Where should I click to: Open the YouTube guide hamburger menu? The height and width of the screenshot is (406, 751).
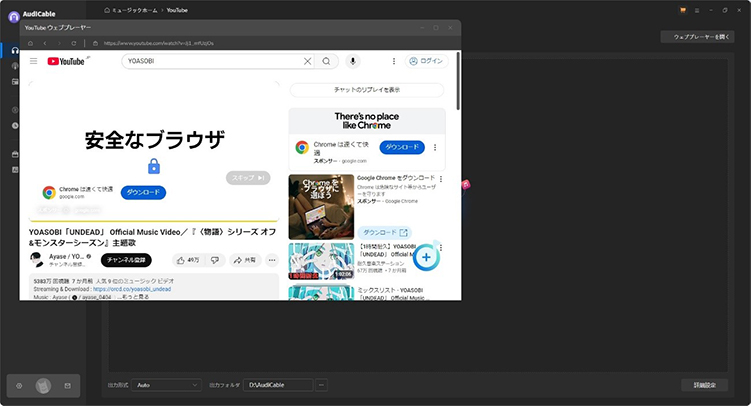click(34, 61)
